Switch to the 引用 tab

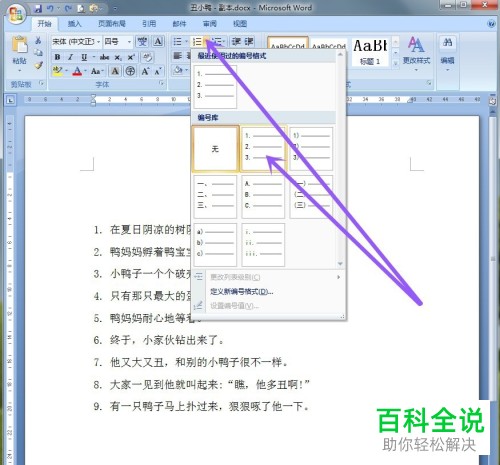click(x=149, y=24)
